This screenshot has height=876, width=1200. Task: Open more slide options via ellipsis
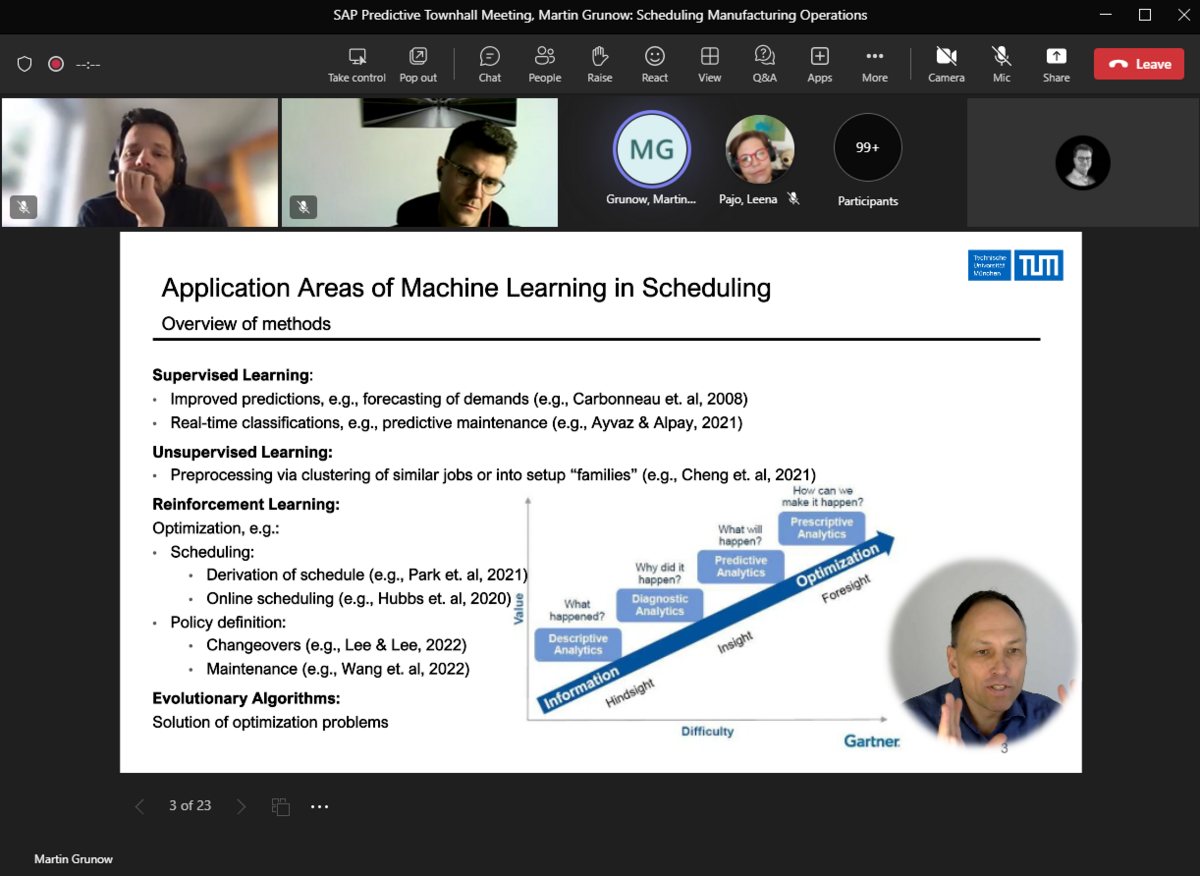319,805
